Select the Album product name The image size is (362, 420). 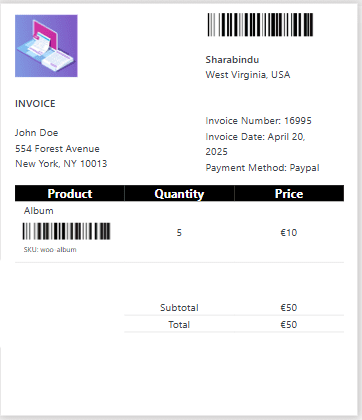(39, 211)
